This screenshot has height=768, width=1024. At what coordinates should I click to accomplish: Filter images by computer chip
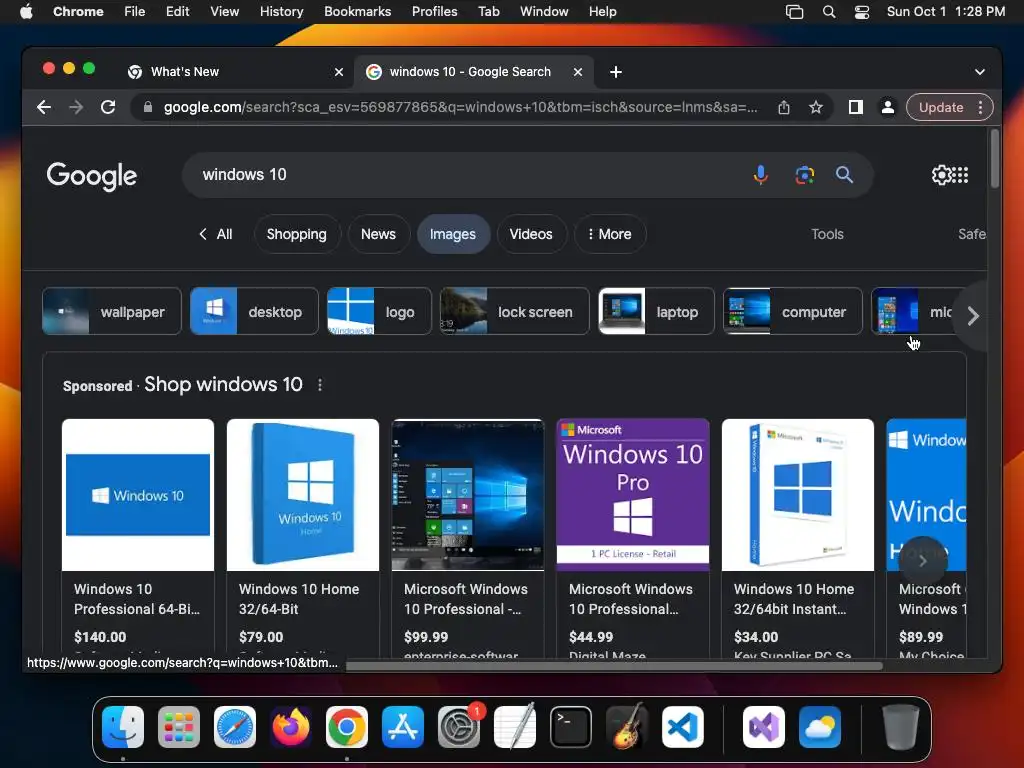(x=792, y=312)
